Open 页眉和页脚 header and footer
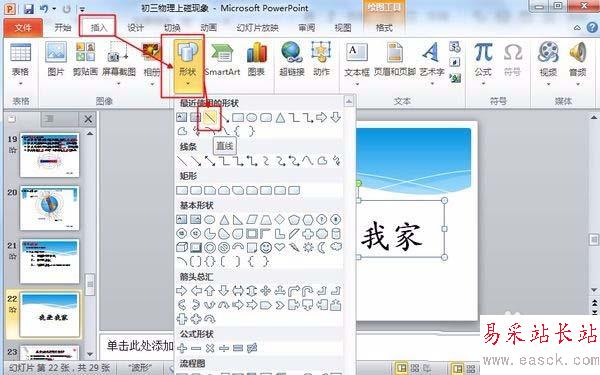 click(395, 59)
